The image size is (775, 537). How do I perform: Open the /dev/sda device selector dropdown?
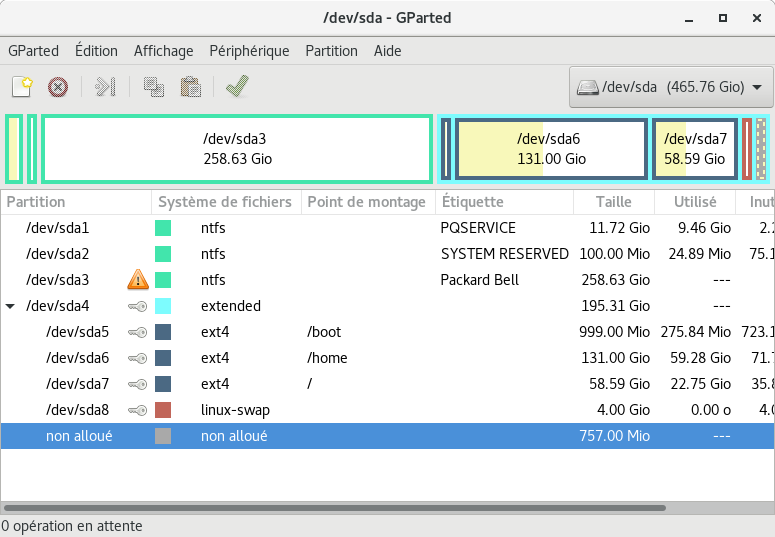(670, 87)
